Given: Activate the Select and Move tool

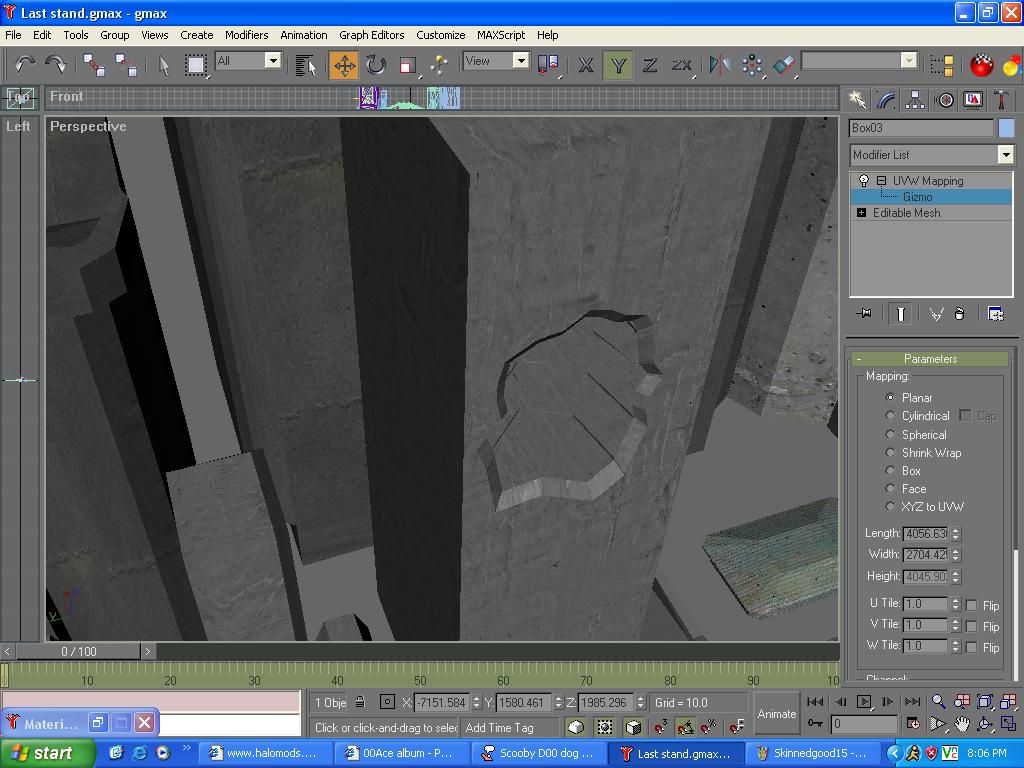Looking at the screenshot, I should click(x=344, y=65).
